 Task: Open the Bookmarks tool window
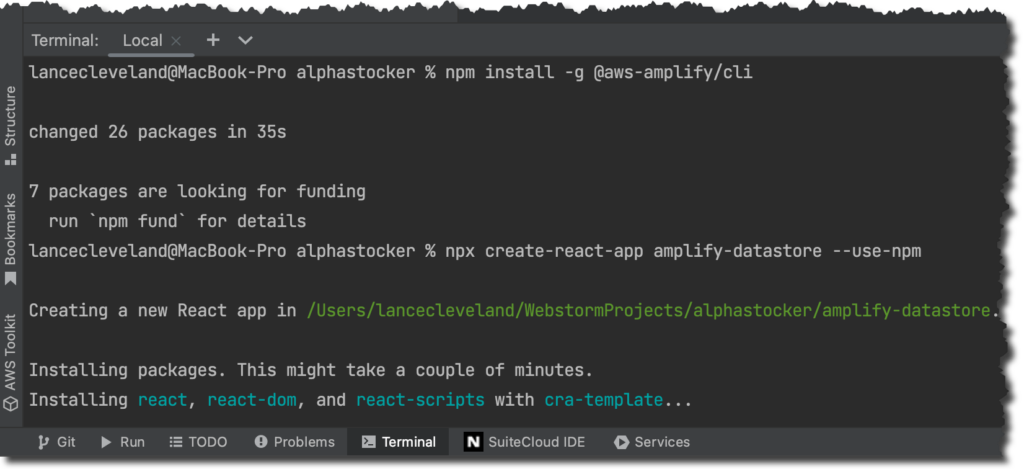(10, 238)
